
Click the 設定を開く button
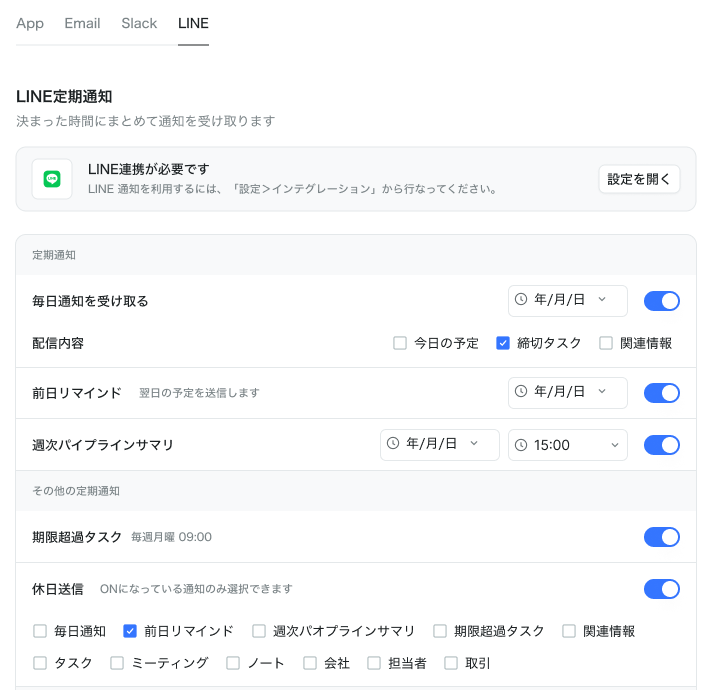click(639, 179)
